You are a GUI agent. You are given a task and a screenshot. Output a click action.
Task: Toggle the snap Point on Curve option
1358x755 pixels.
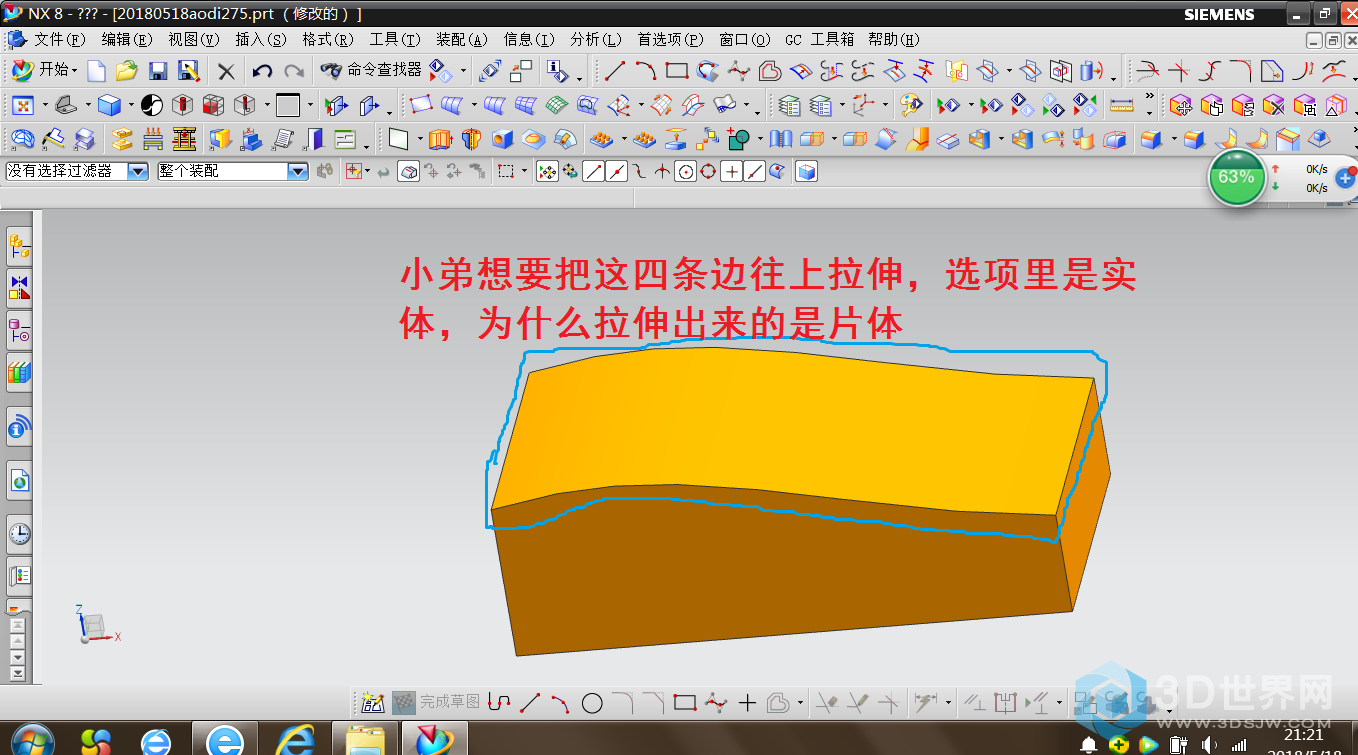pos(755,172)
